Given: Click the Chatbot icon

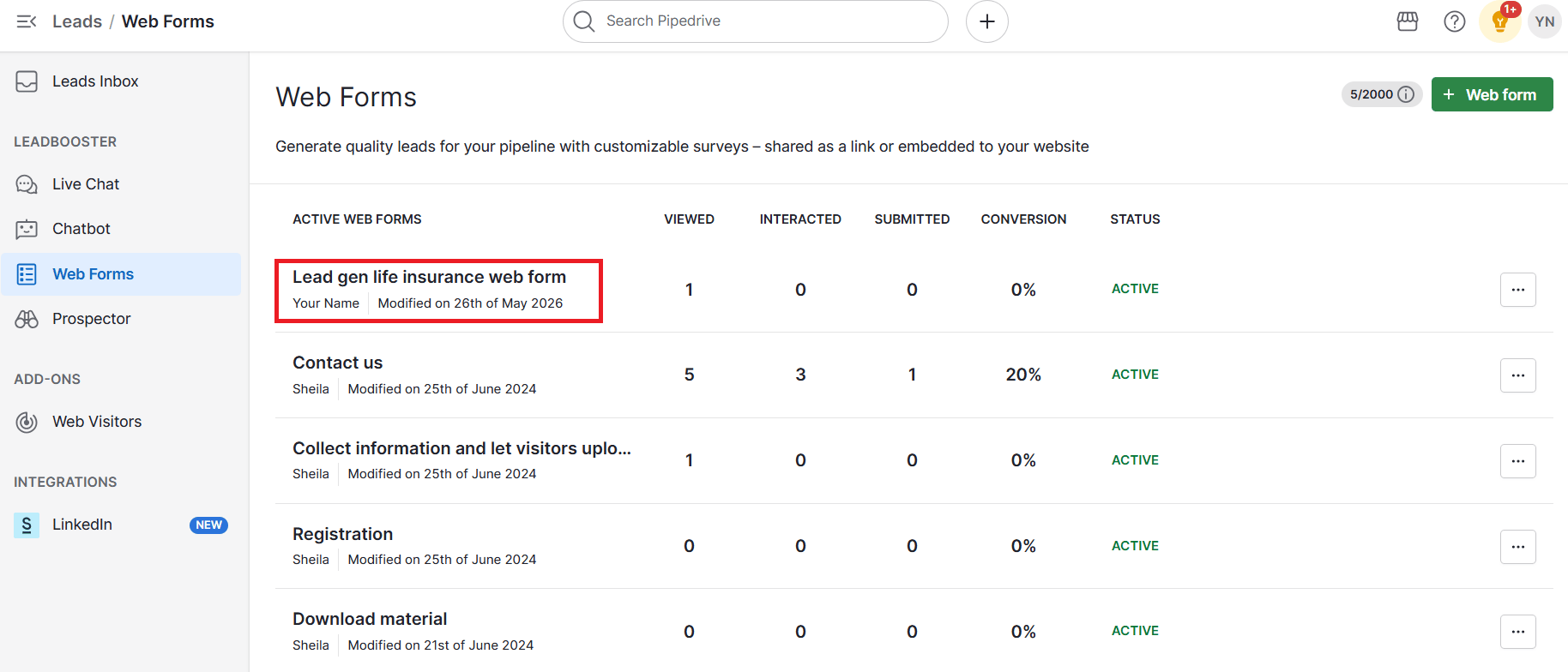Looking at the screenshot, I should (x=27, y=229).
